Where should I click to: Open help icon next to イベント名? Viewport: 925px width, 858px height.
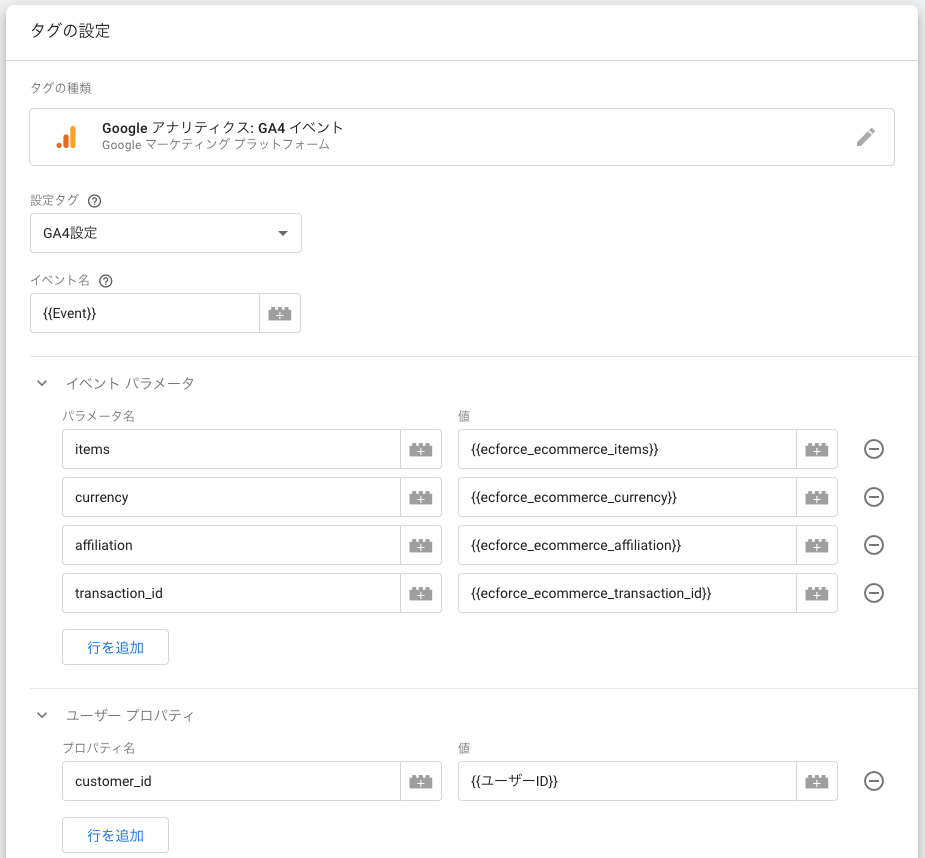pos(106,281)
